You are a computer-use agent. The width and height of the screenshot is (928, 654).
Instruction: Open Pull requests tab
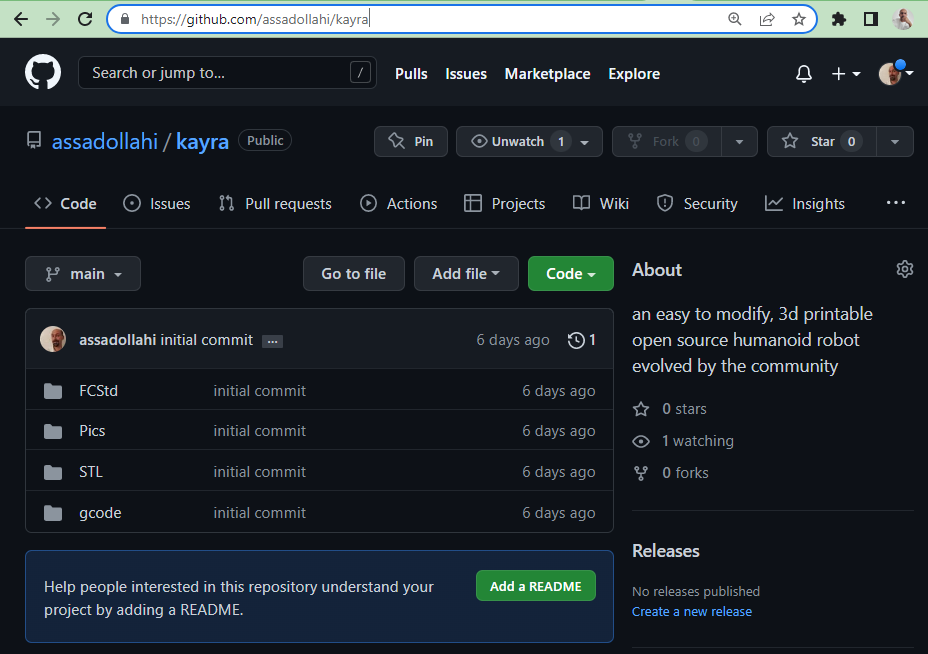click(x=275, y=204)
